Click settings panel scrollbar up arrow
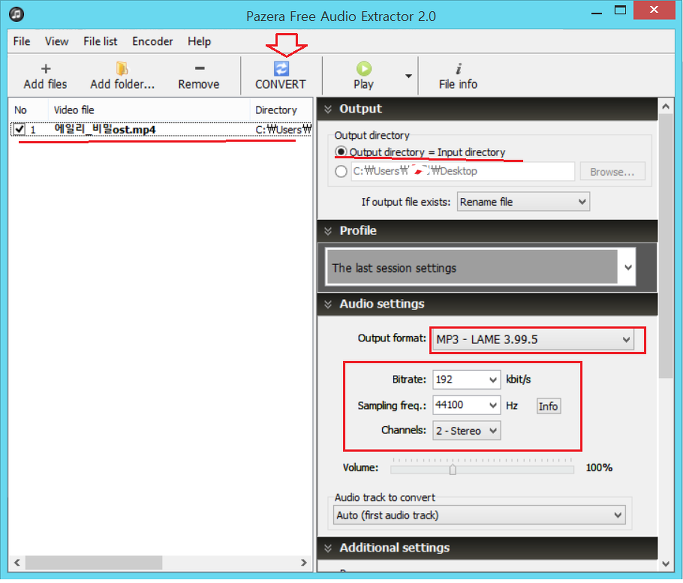The height and width of the screenshot is (583, 683). tap(666, 106)
